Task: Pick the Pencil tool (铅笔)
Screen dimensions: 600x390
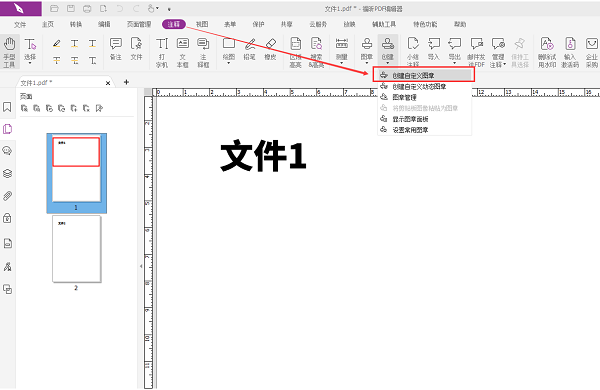Action: pyautogui.click(x=249, y=49)
